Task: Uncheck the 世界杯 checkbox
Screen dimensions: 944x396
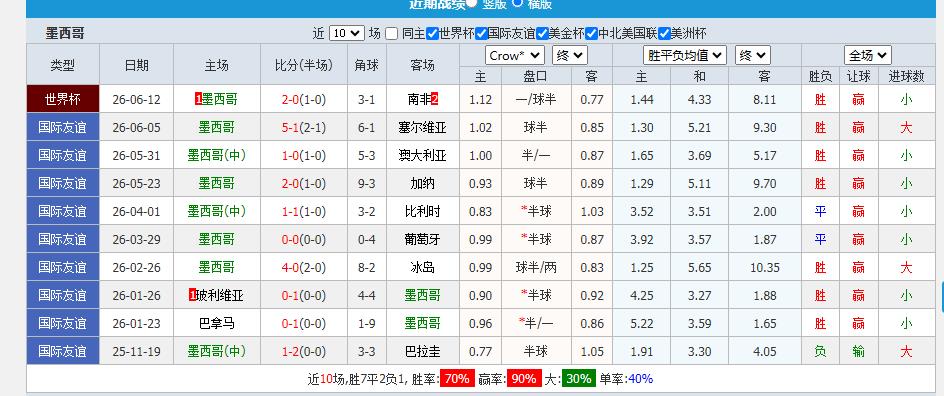Action: (x=432, y=34)
